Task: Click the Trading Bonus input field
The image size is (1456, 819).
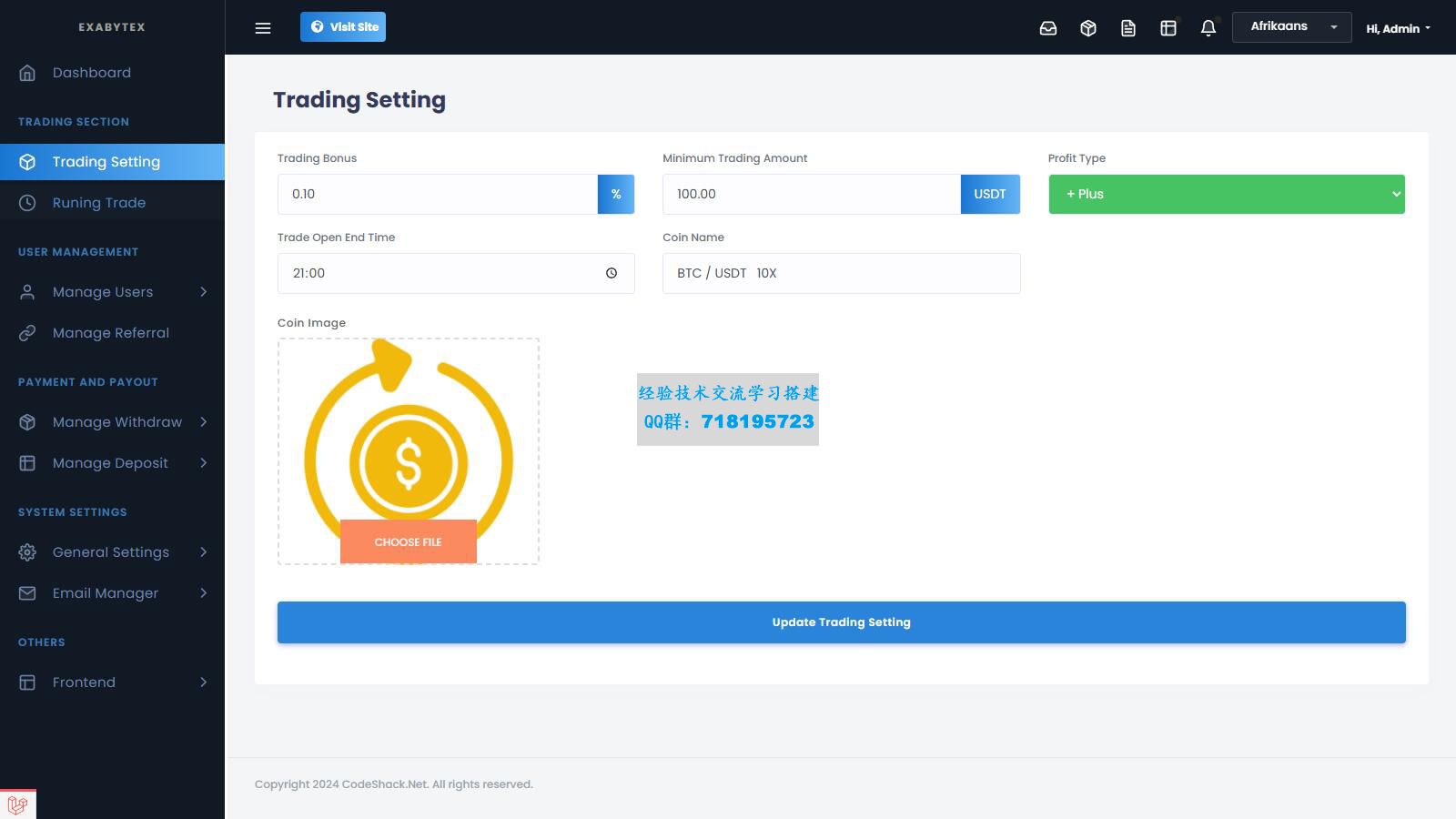Action: click(x=438, y=194)
